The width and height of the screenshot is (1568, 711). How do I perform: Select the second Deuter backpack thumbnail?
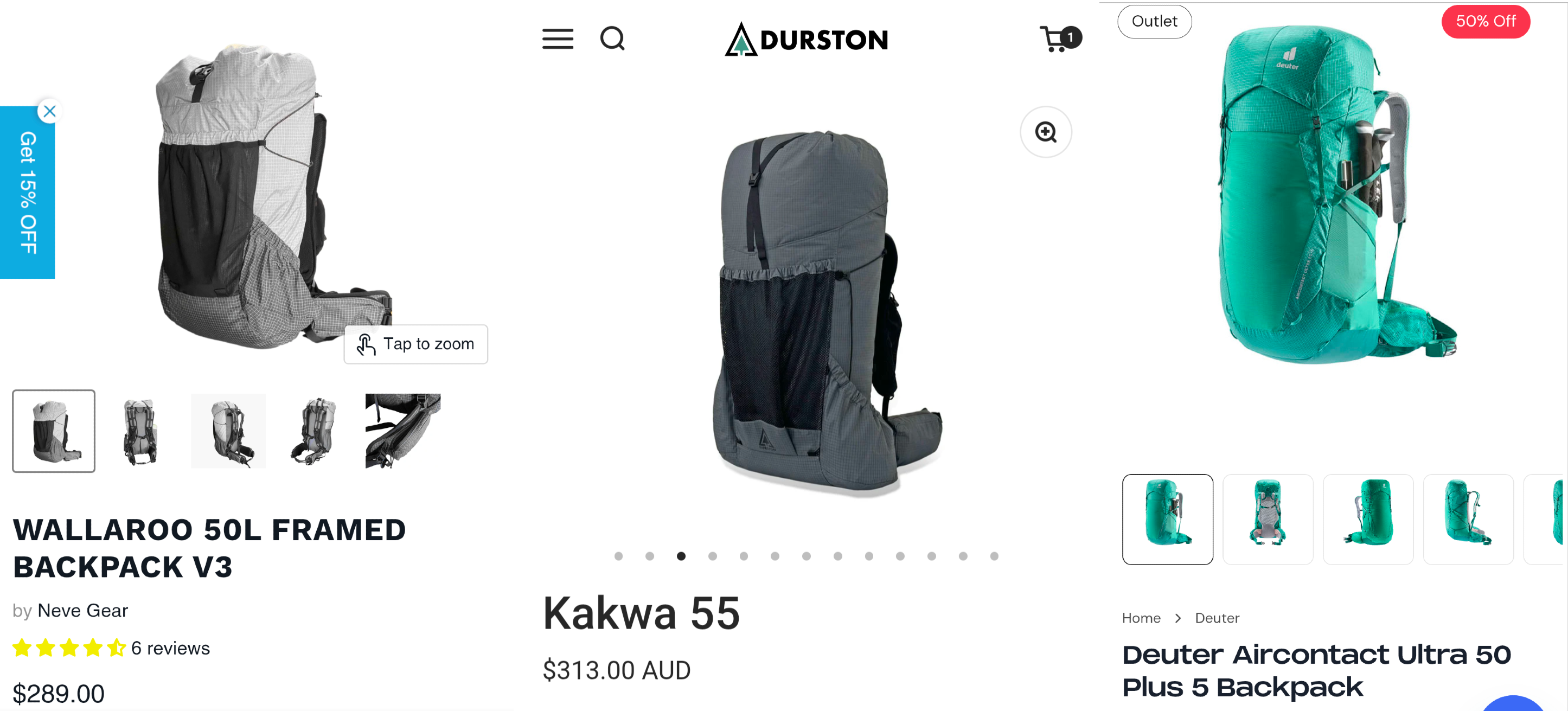1268,519
